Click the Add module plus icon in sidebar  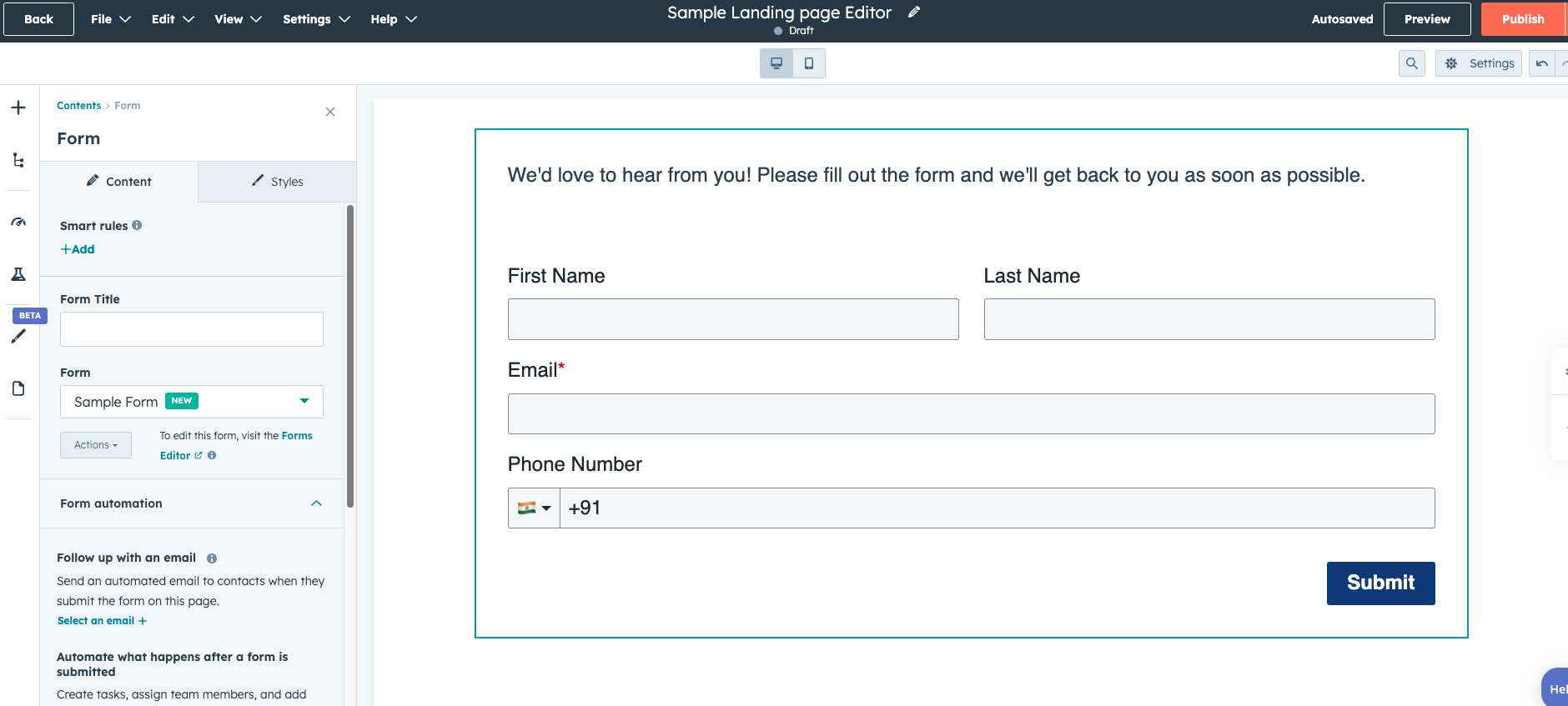(x=18, y=108)
